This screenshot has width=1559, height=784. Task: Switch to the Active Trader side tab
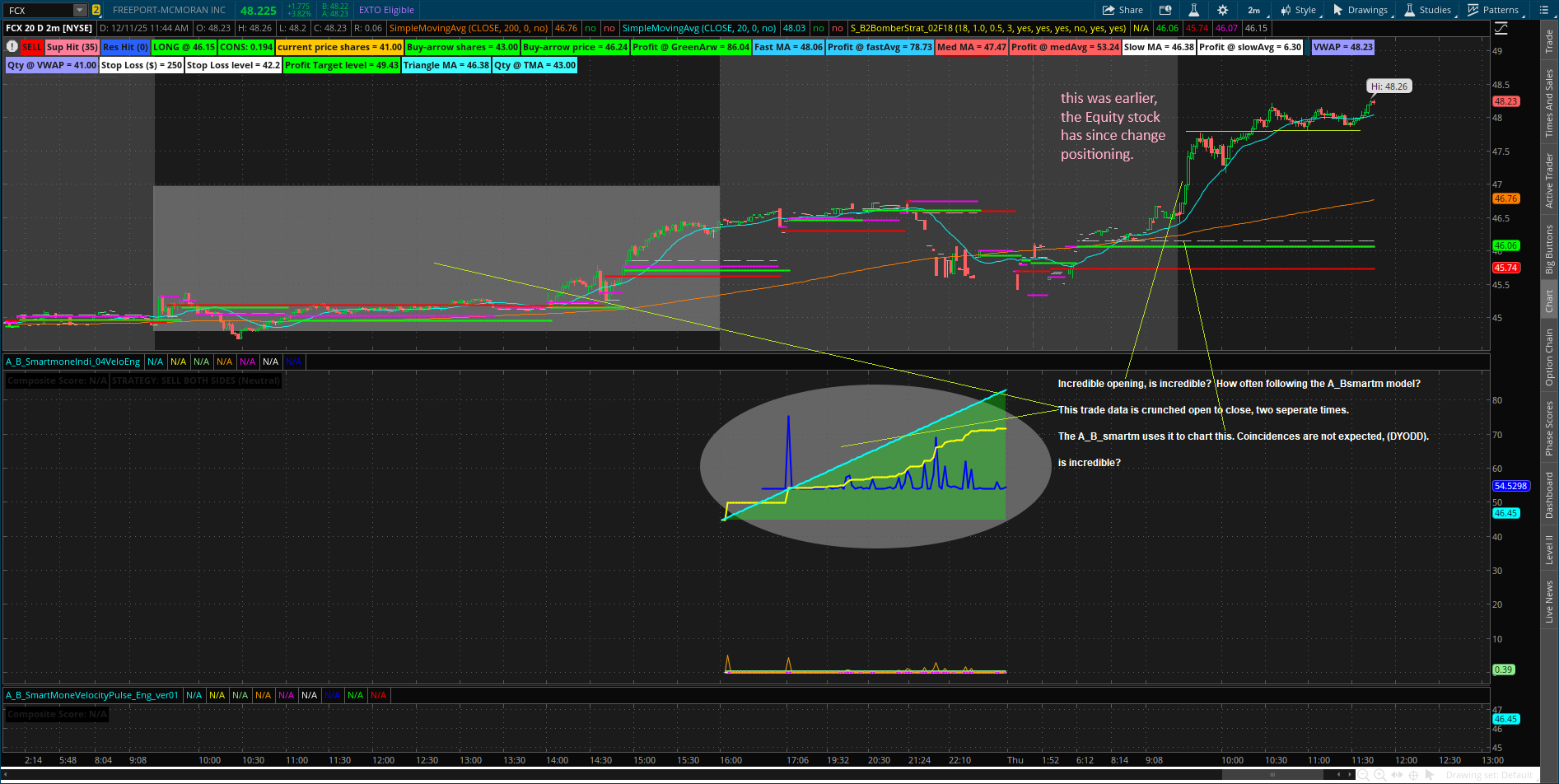point(1549,180)
